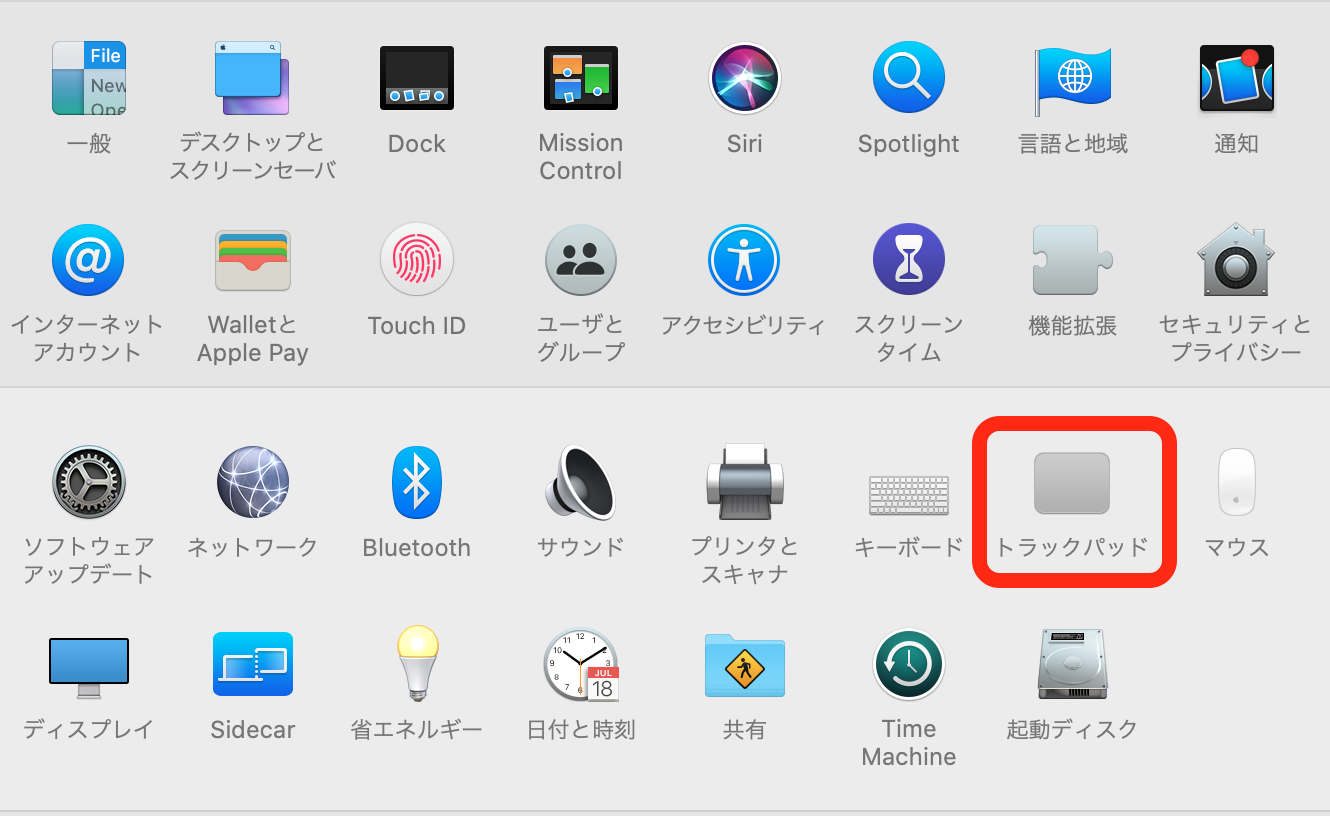Viewport: 1330px width, 816px height.
Task: Open ディスプレイ monitor icon
Action: pyautogui.click(x=88, y=668)
